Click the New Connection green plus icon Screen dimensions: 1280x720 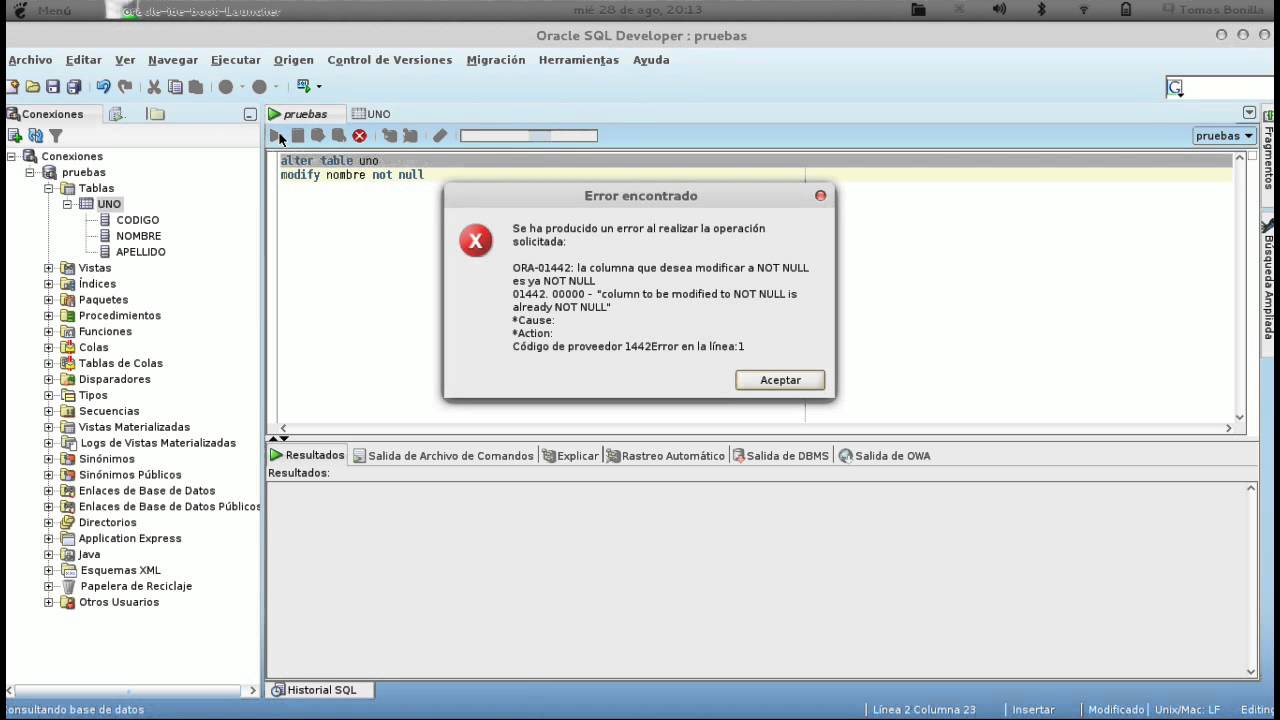[15, 136]
